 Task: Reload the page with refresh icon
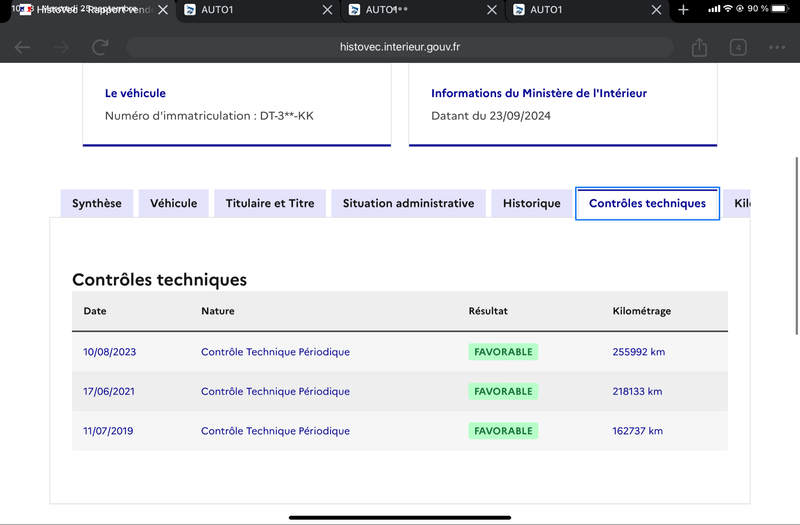[x=100, y=47]
